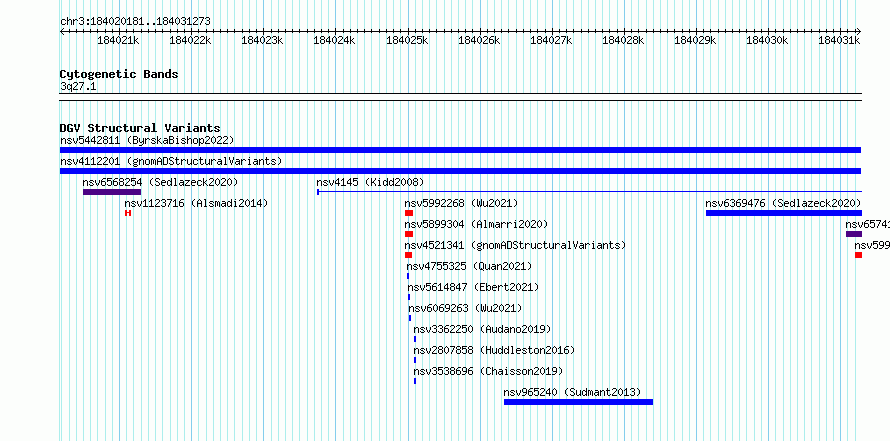Select the blue bar under nsv4112201
The image size is (890, 441).
[x=460, y=171]
